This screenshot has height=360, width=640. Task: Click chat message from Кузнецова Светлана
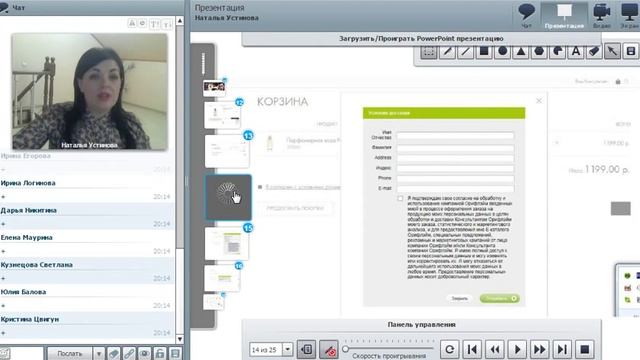(87, 271)
